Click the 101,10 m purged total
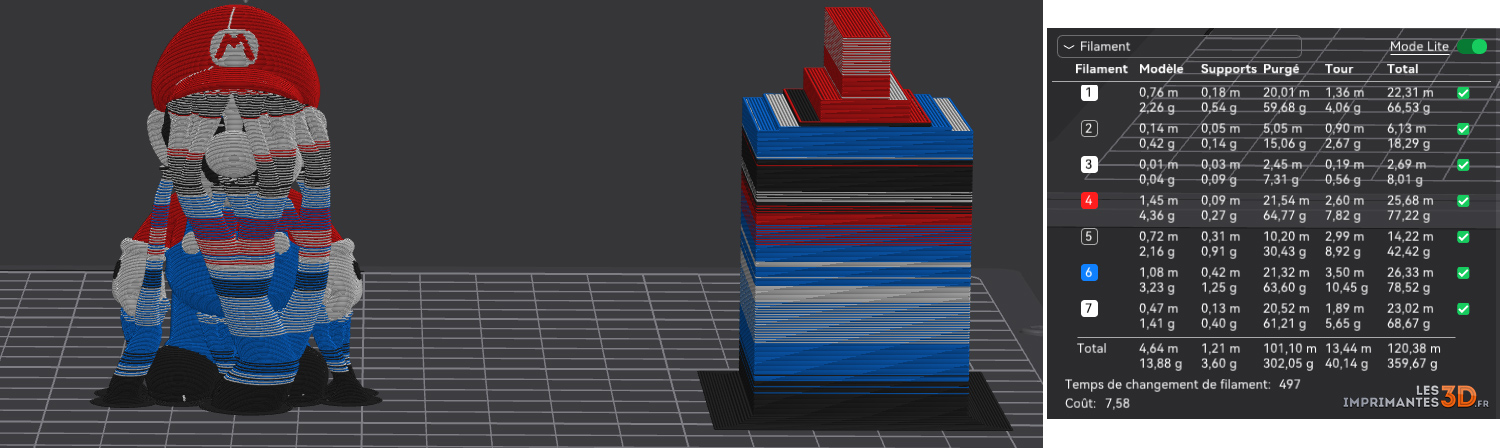This screenshot has height=448, width=1500. [x=1290, y=348]
